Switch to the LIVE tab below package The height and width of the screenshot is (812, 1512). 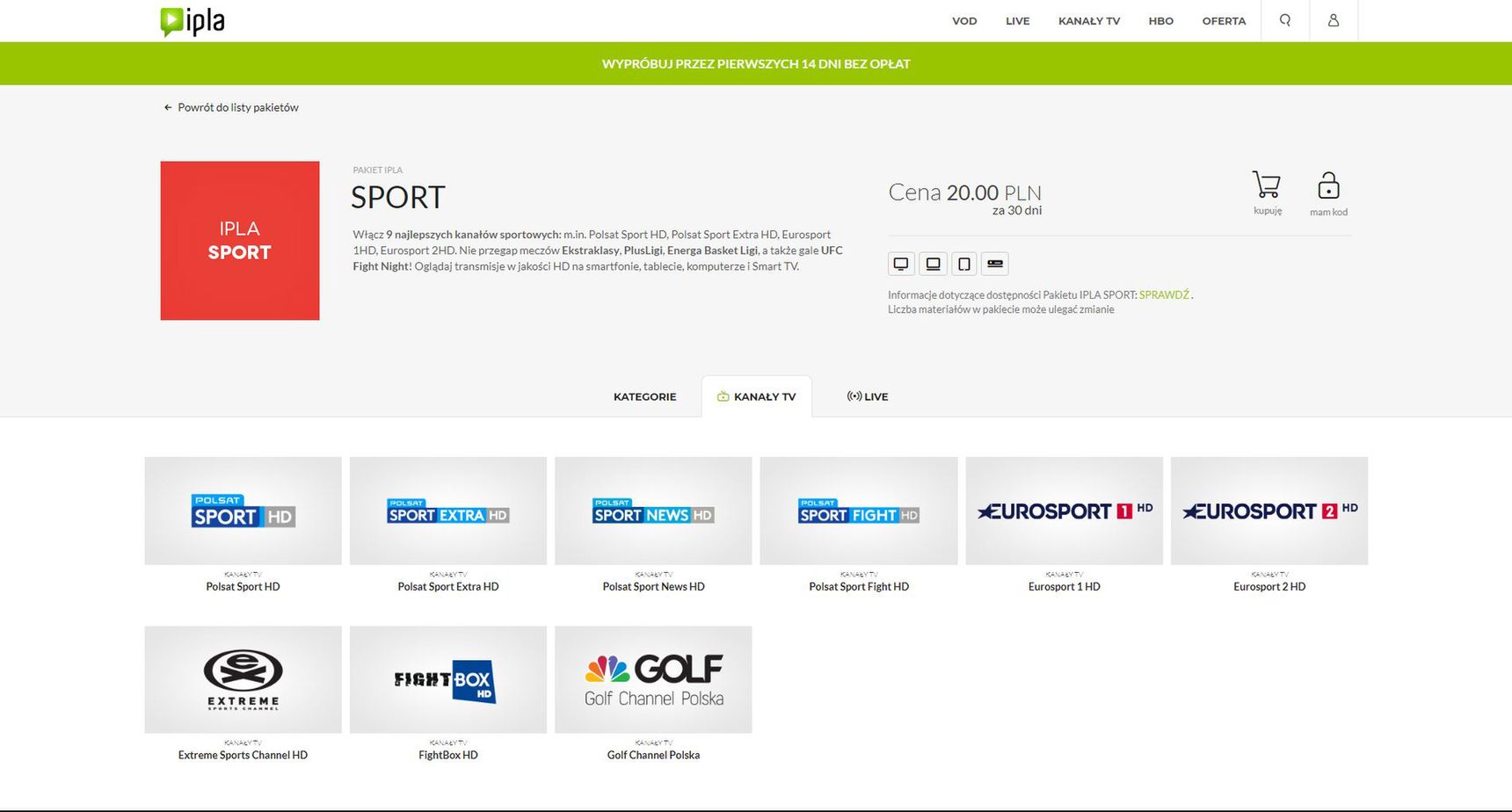coord(867,396)
